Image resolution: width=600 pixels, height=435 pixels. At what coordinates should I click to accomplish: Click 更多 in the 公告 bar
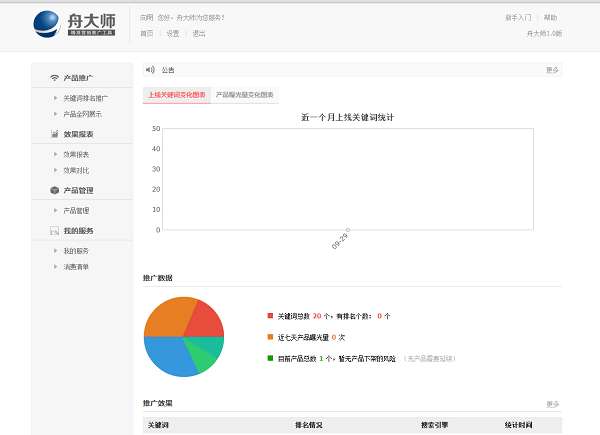click(x=552, y=70)
